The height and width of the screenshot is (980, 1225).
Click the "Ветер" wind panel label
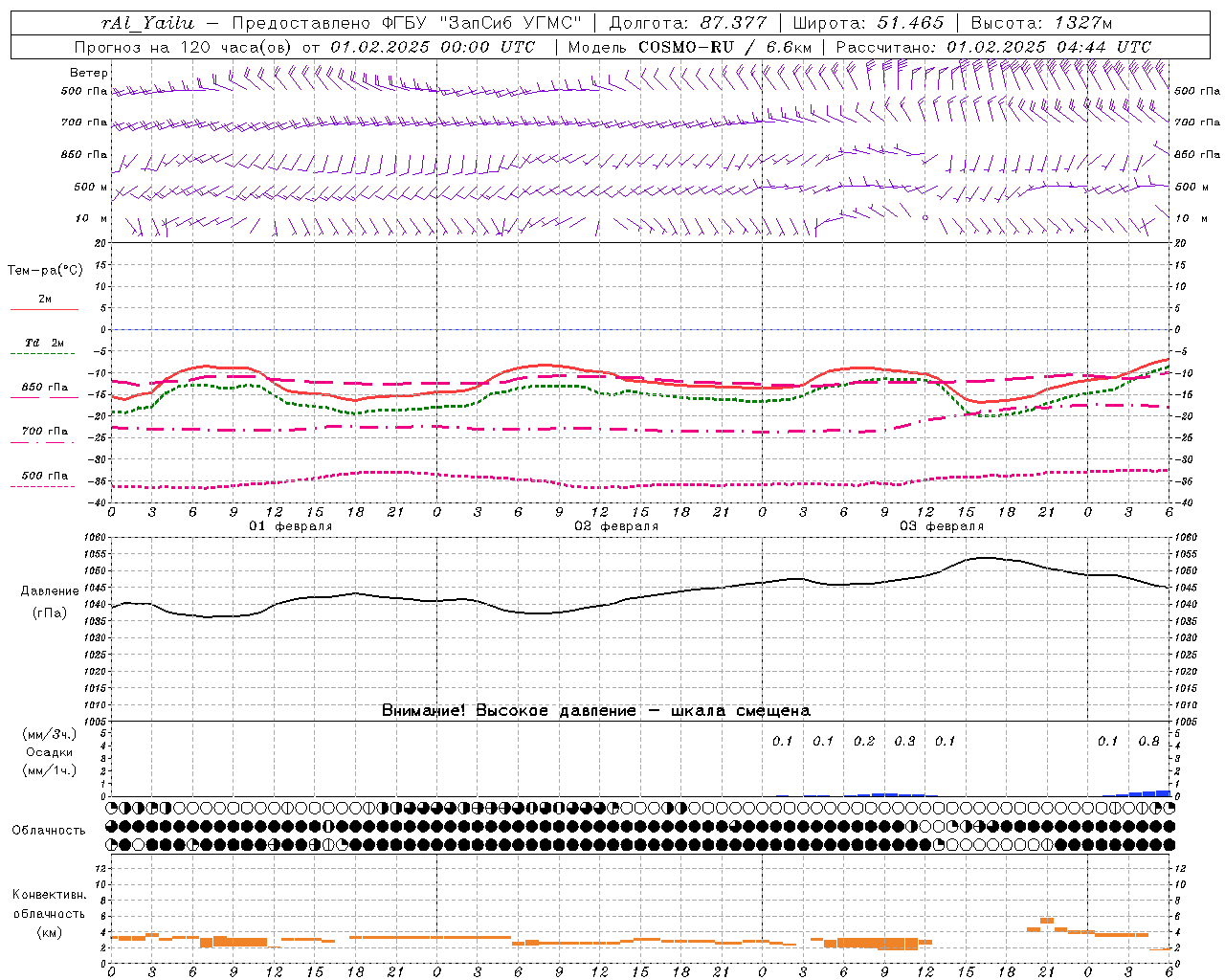pos(89,73)
